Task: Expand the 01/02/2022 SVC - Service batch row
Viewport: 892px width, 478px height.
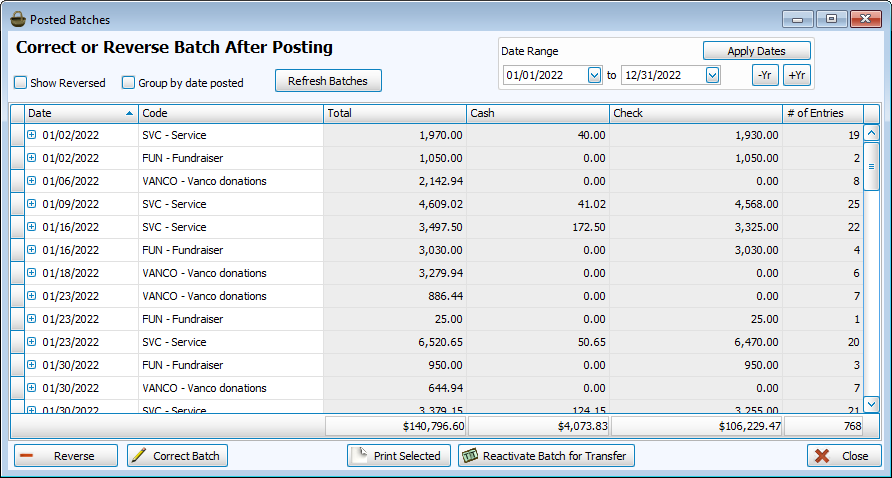Action: pos(31,135)
